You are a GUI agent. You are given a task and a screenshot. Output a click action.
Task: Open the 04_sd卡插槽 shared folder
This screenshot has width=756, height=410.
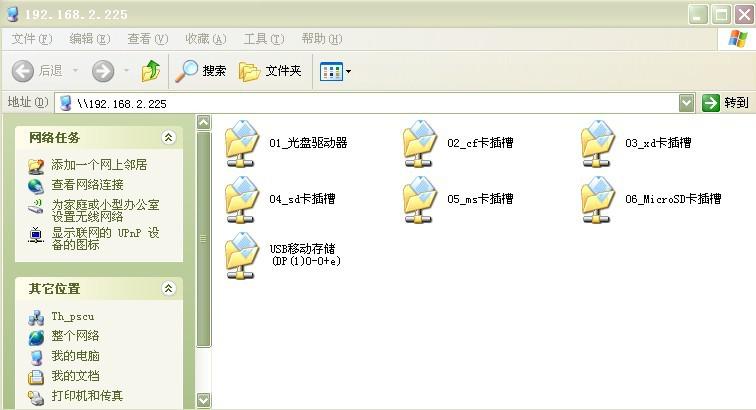click(243, 199)
